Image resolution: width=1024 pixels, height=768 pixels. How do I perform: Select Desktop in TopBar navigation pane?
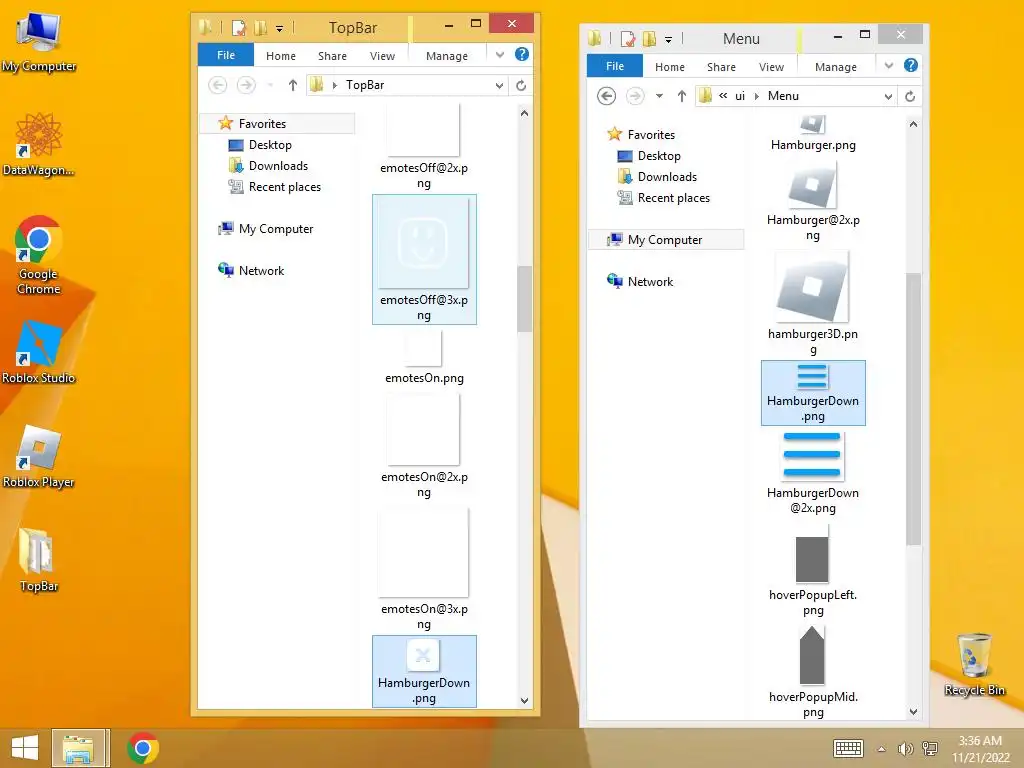[260, 145]
